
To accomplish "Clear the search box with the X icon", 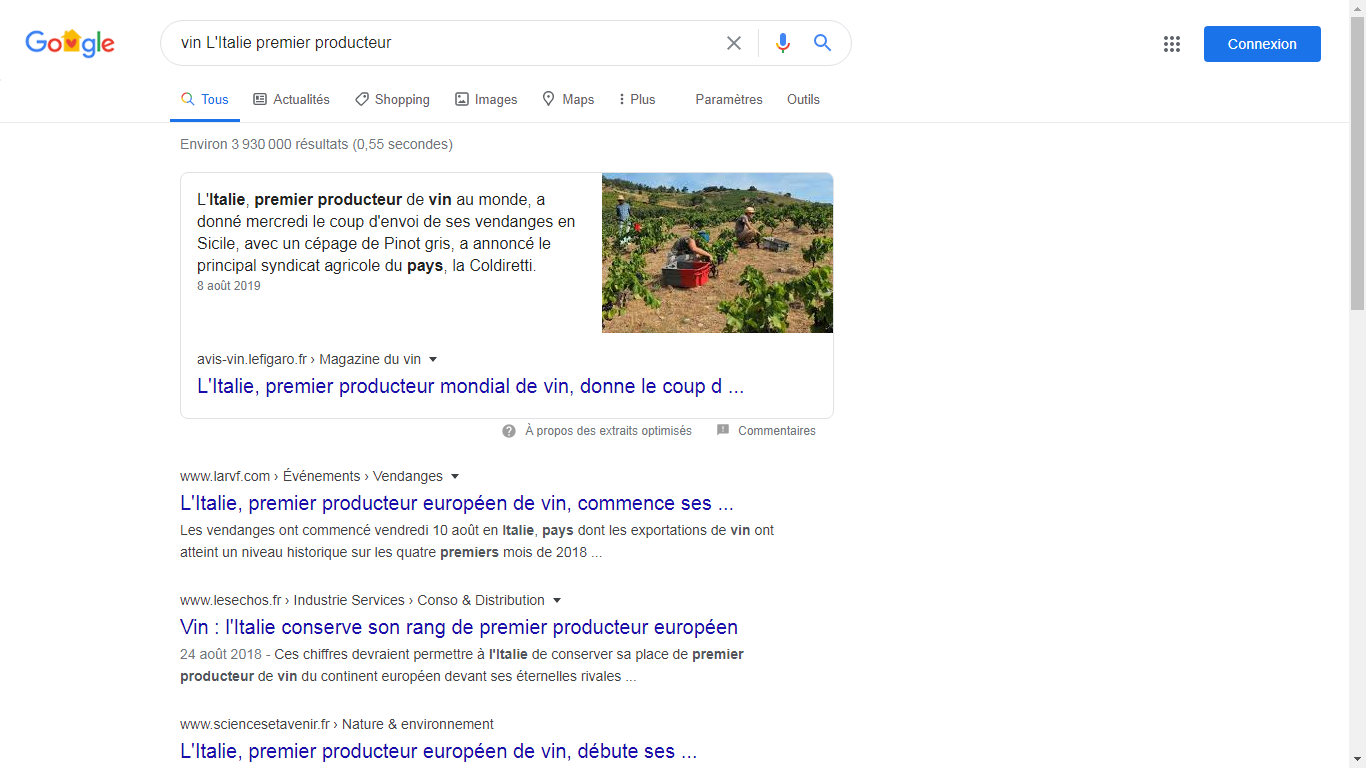I will [734, 43].
